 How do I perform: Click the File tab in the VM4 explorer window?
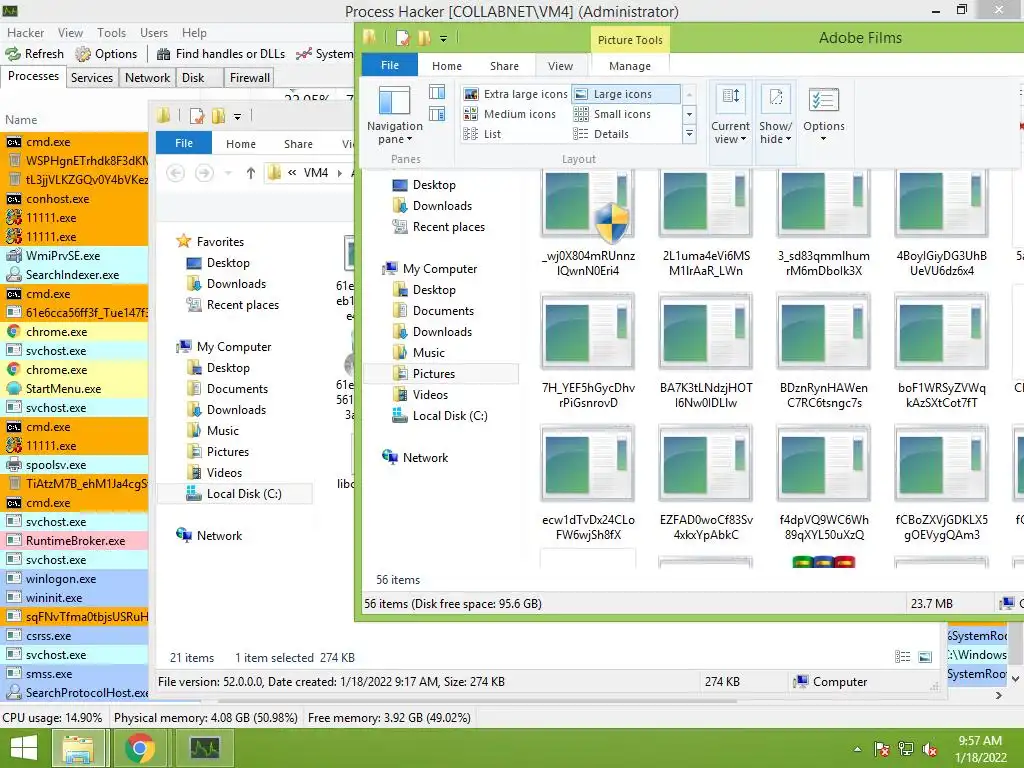point(184,143)
